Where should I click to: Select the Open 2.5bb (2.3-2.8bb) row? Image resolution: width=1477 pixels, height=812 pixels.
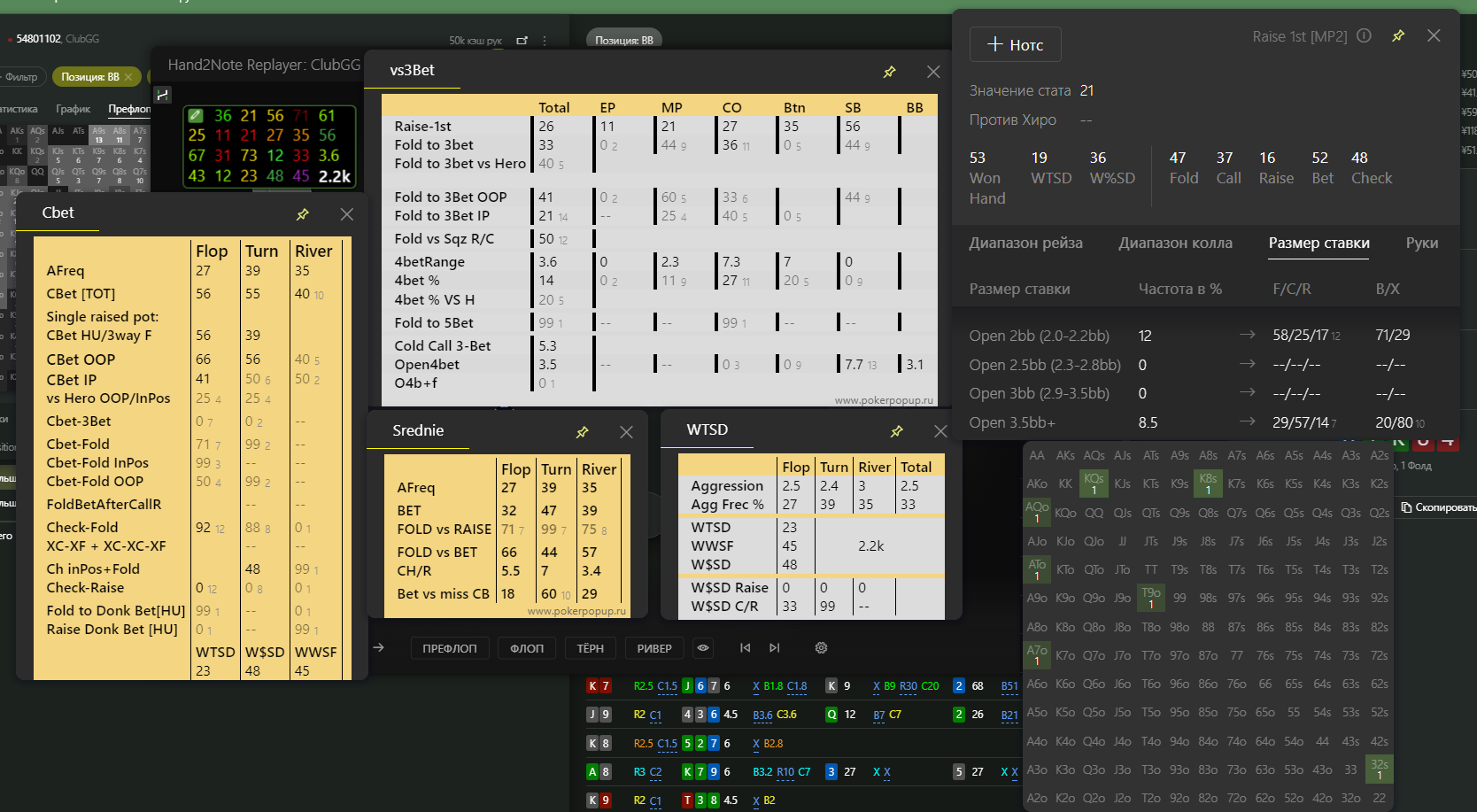[x=1205, y=365]
